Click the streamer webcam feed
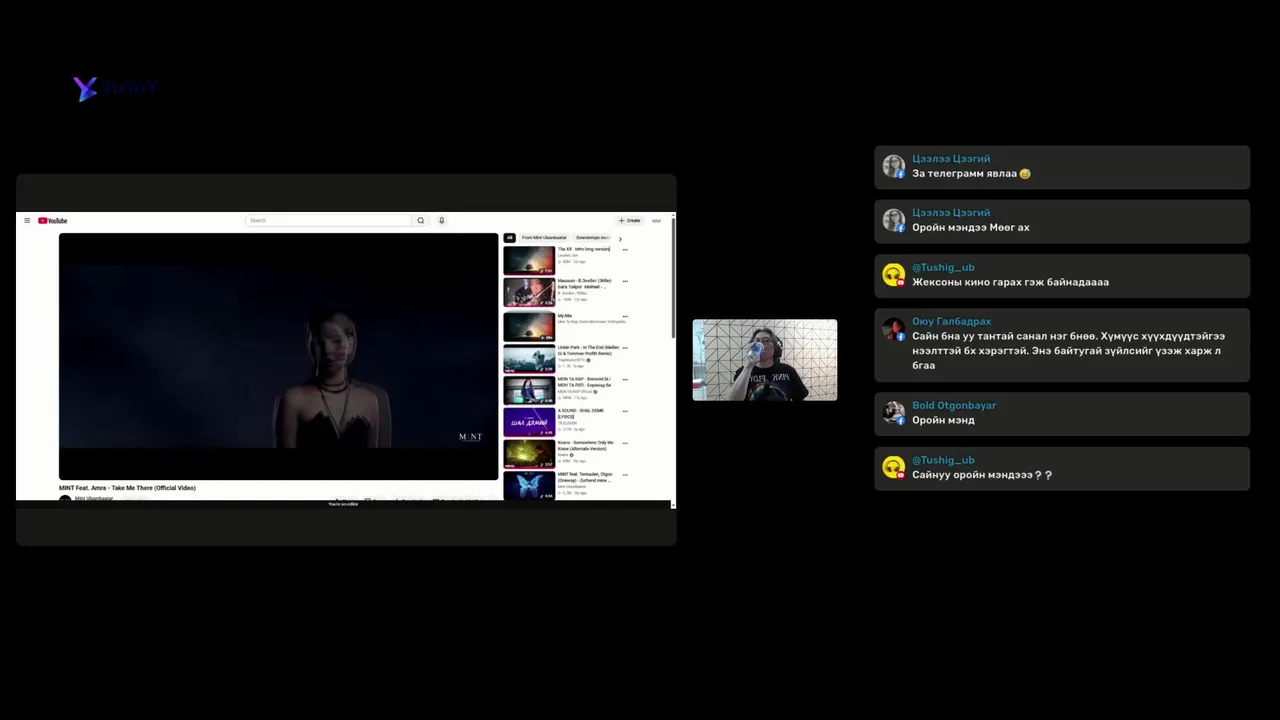The image size is (1280, 720). (765, 360)
